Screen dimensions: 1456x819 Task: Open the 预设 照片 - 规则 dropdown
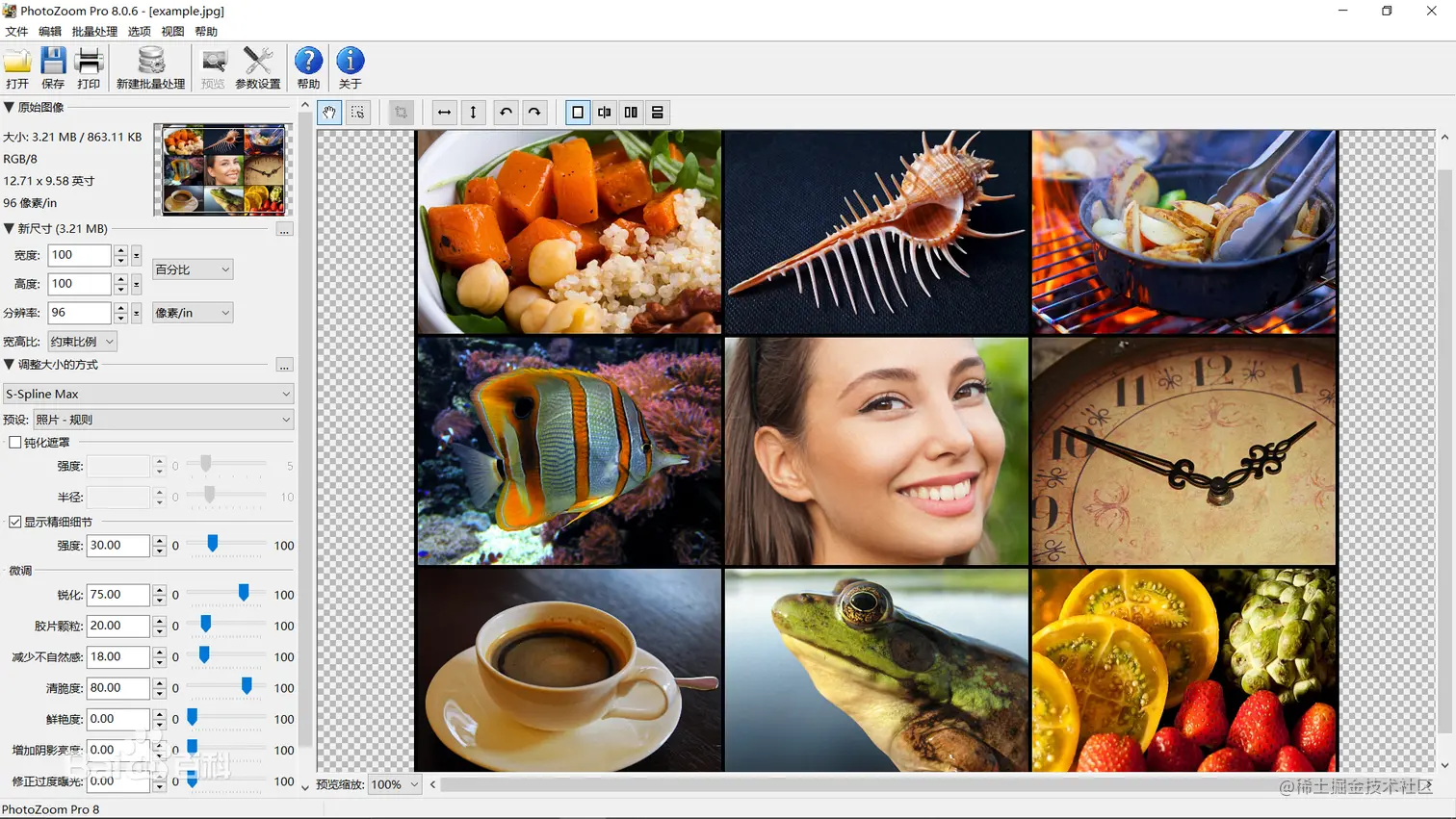[x=163, y=420]
